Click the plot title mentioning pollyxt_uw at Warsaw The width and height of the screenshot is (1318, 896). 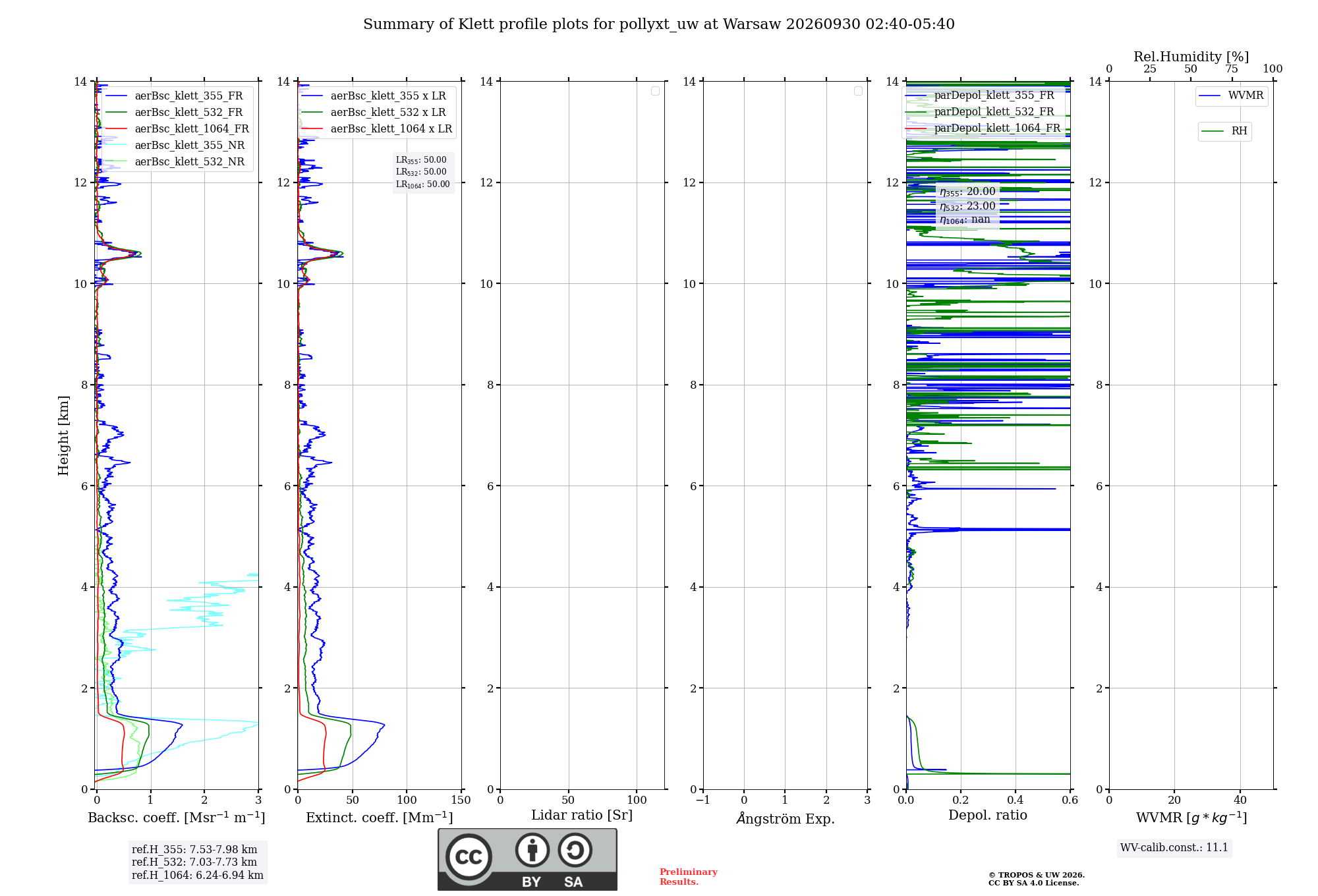tap(659, 24)
